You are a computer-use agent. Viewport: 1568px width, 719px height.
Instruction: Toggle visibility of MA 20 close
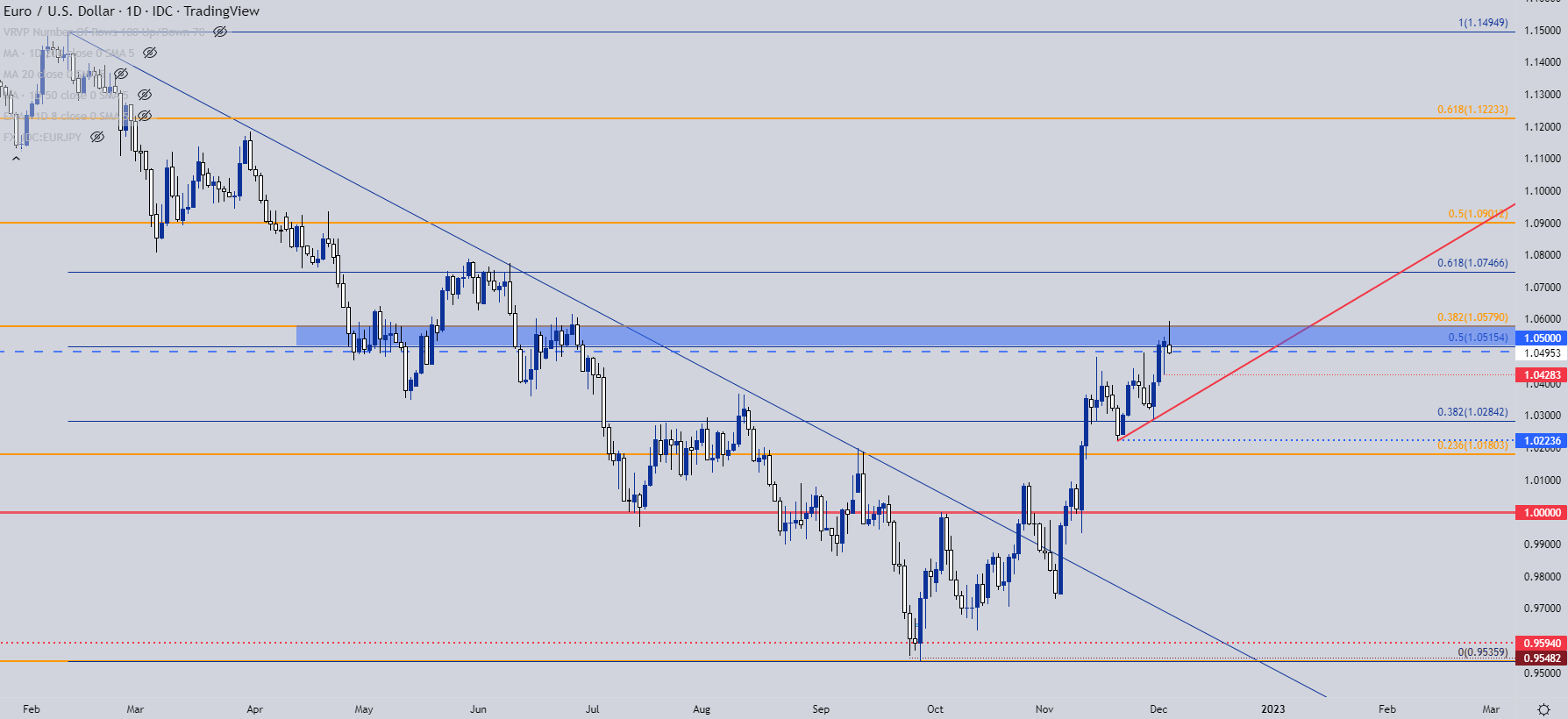[121, 74]
